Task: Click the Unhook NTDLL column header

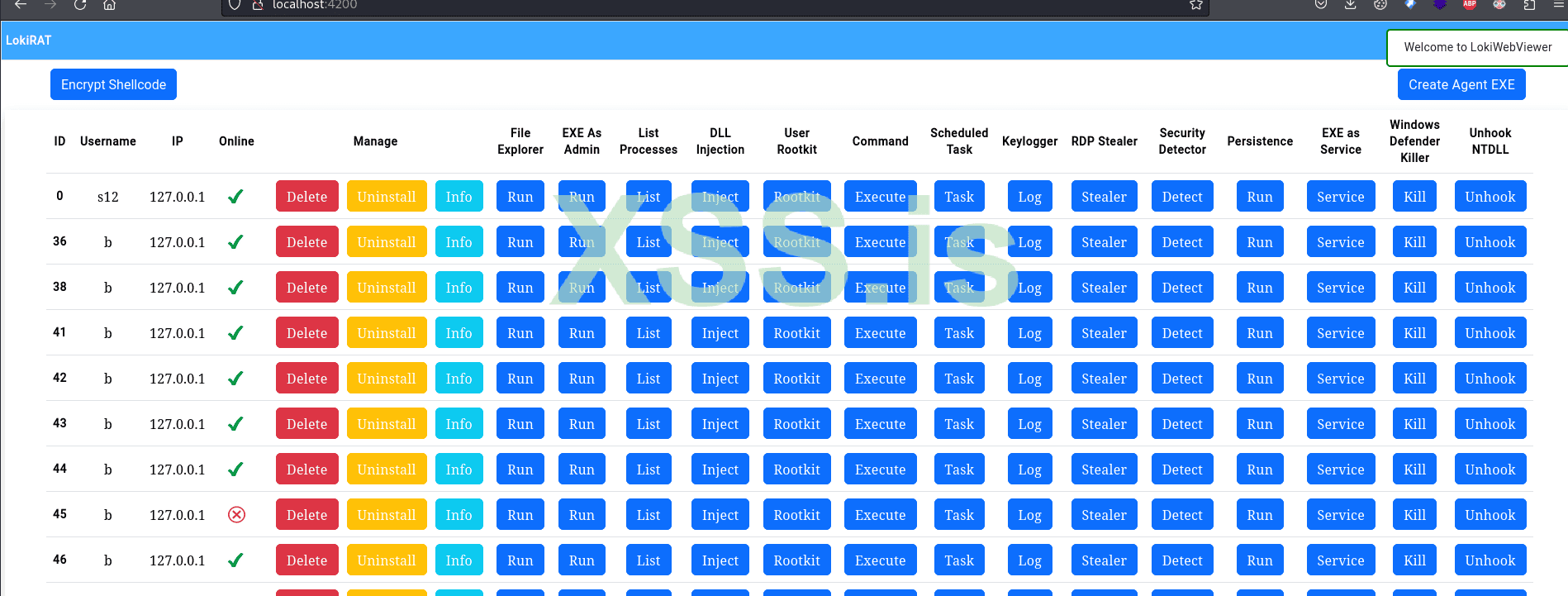Action: coord(1490,141)
